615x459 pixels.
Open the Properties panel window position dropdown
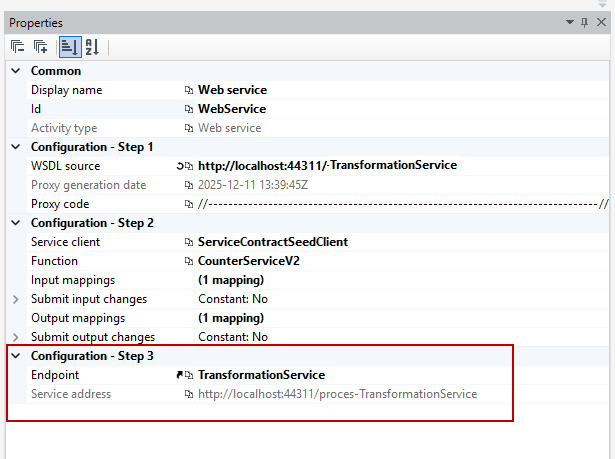point(570,22)
